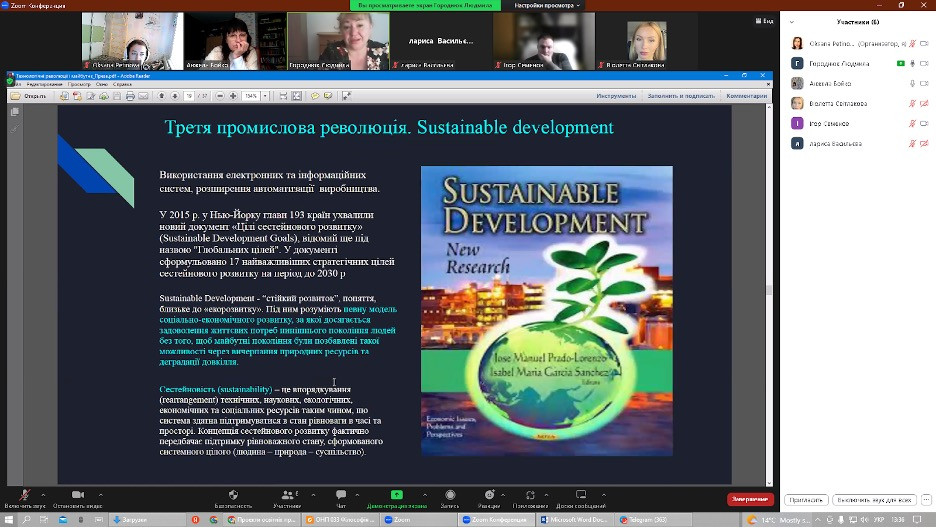Start recording with the Record icon
The height and width of the screenshot is (528, 936).
[449, 495]
